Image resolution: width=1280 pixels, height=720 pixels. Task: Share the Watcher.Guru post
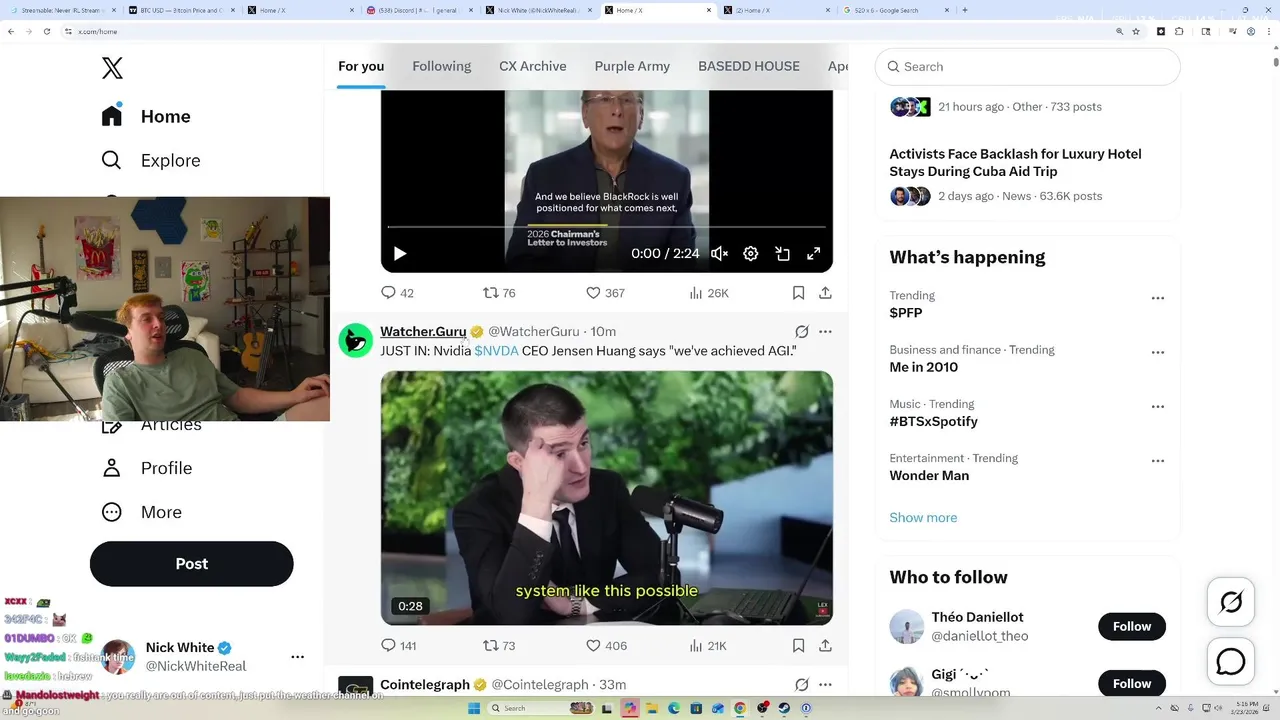(825, 646)
